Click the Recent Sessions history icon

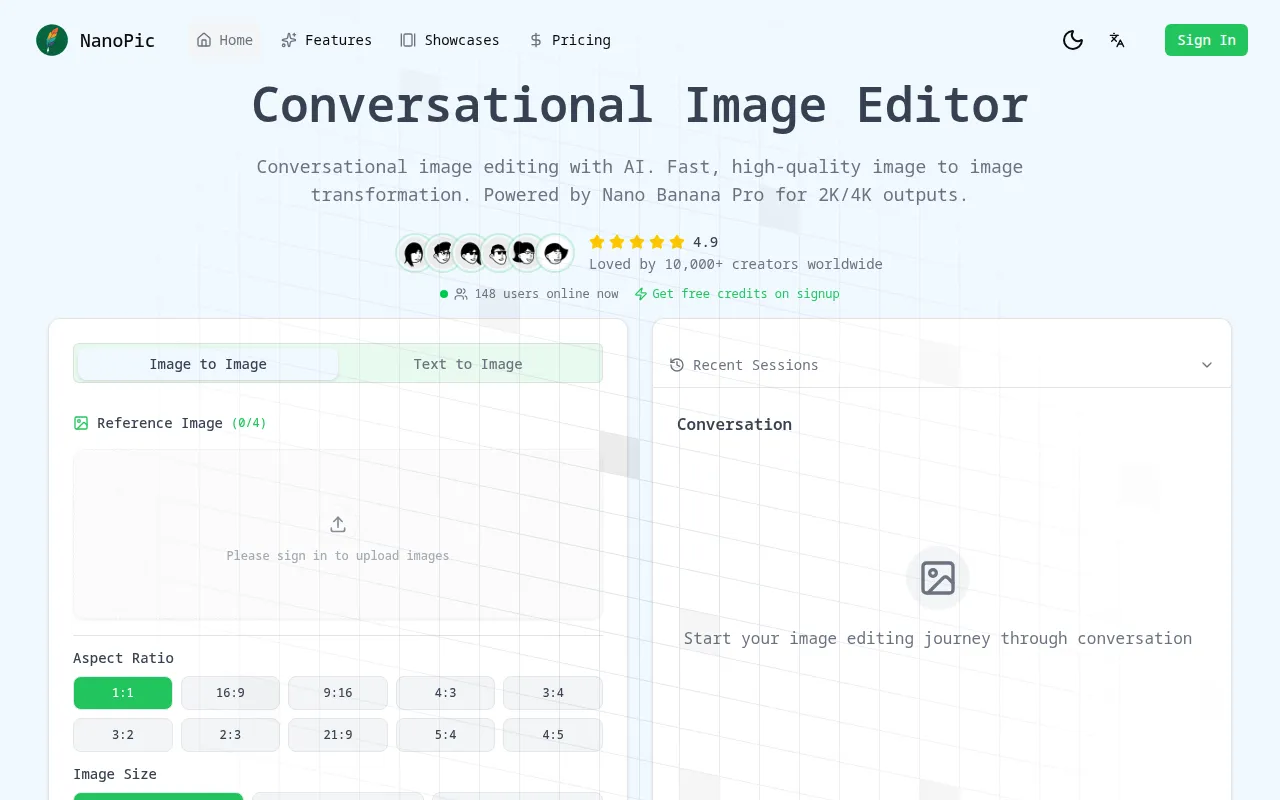[677, 365]
